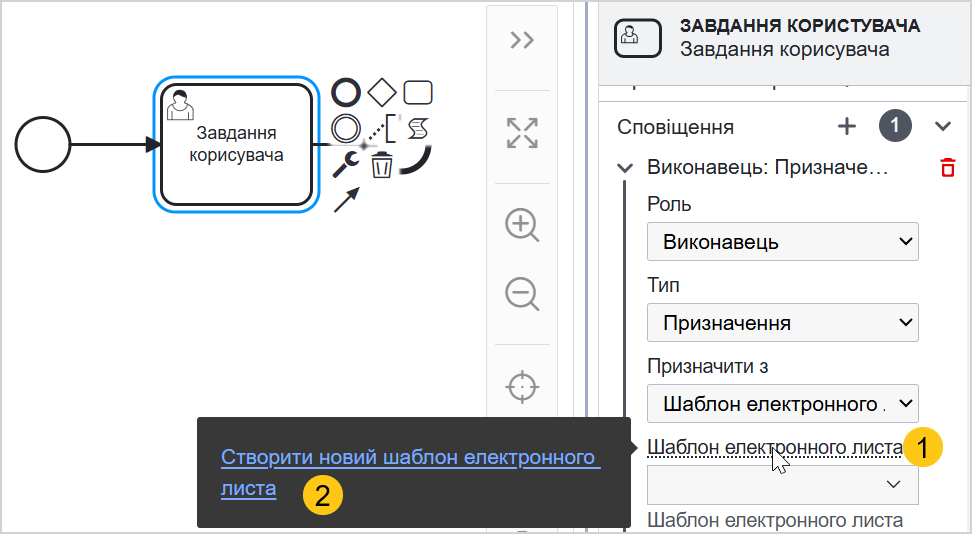Screen dimensions: 972x534
Task: Select the curved arc icon in context pad
Action: point(416,160)
